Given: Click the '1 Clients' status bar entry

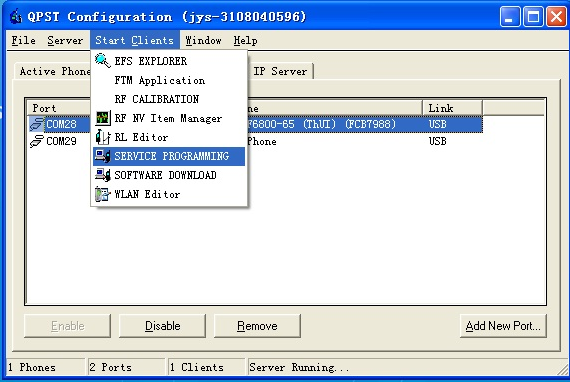Looking at the screenshot, I should click(x=206, y=367).
